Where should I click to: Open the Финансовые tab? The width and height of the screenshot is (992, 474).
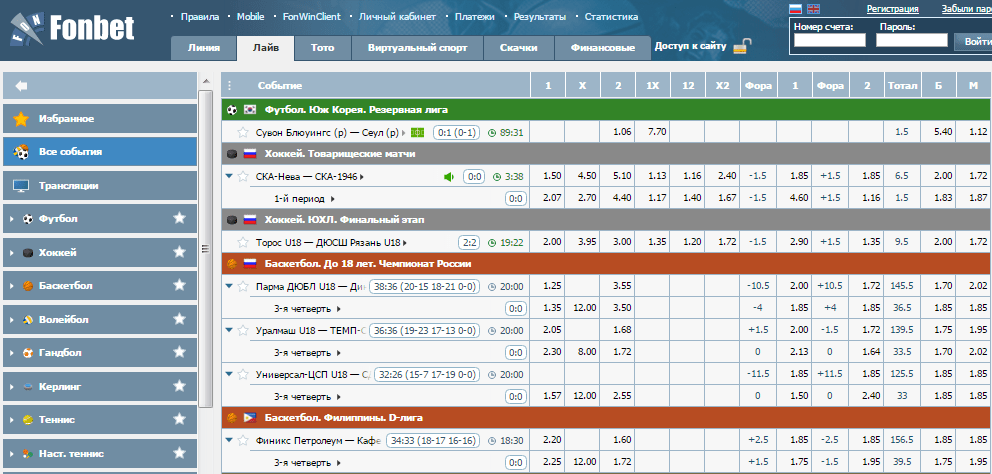pyautogui.click(x=603, y=48)
